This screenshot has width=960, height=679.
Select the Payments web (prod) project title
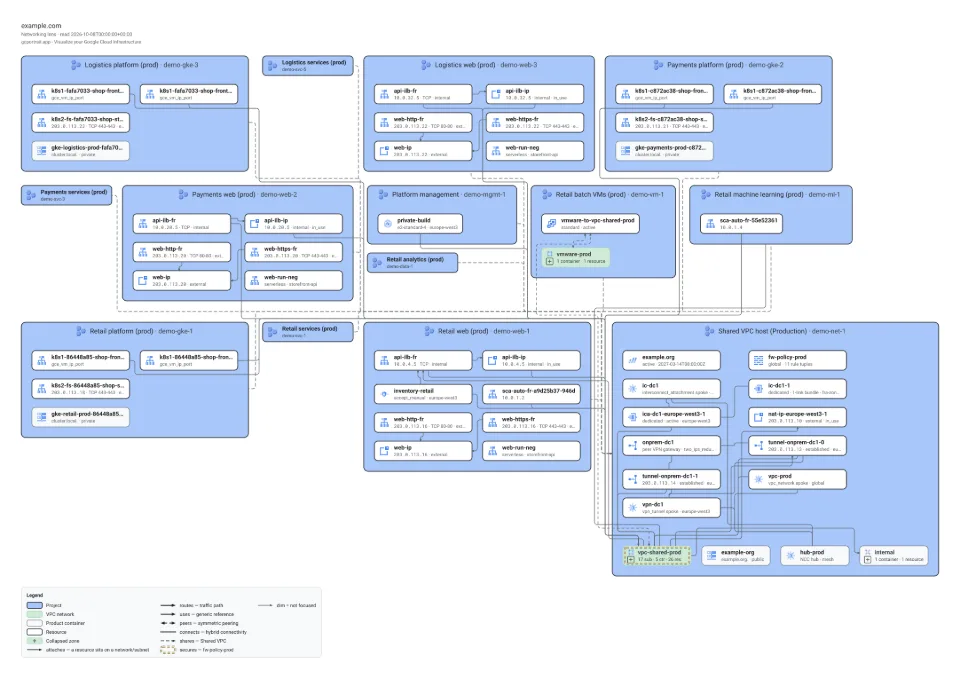coord(244,195)
